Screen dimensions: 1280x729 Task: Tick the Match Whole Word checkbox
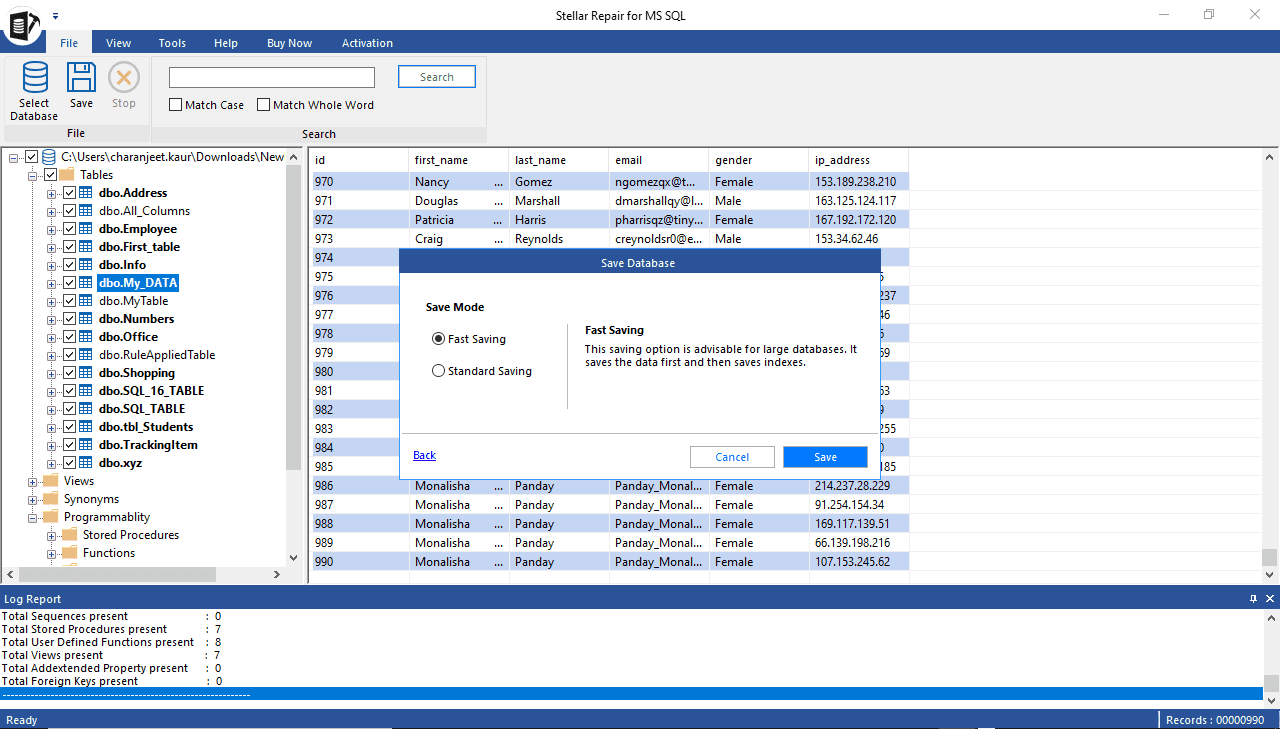coord(264,105)
